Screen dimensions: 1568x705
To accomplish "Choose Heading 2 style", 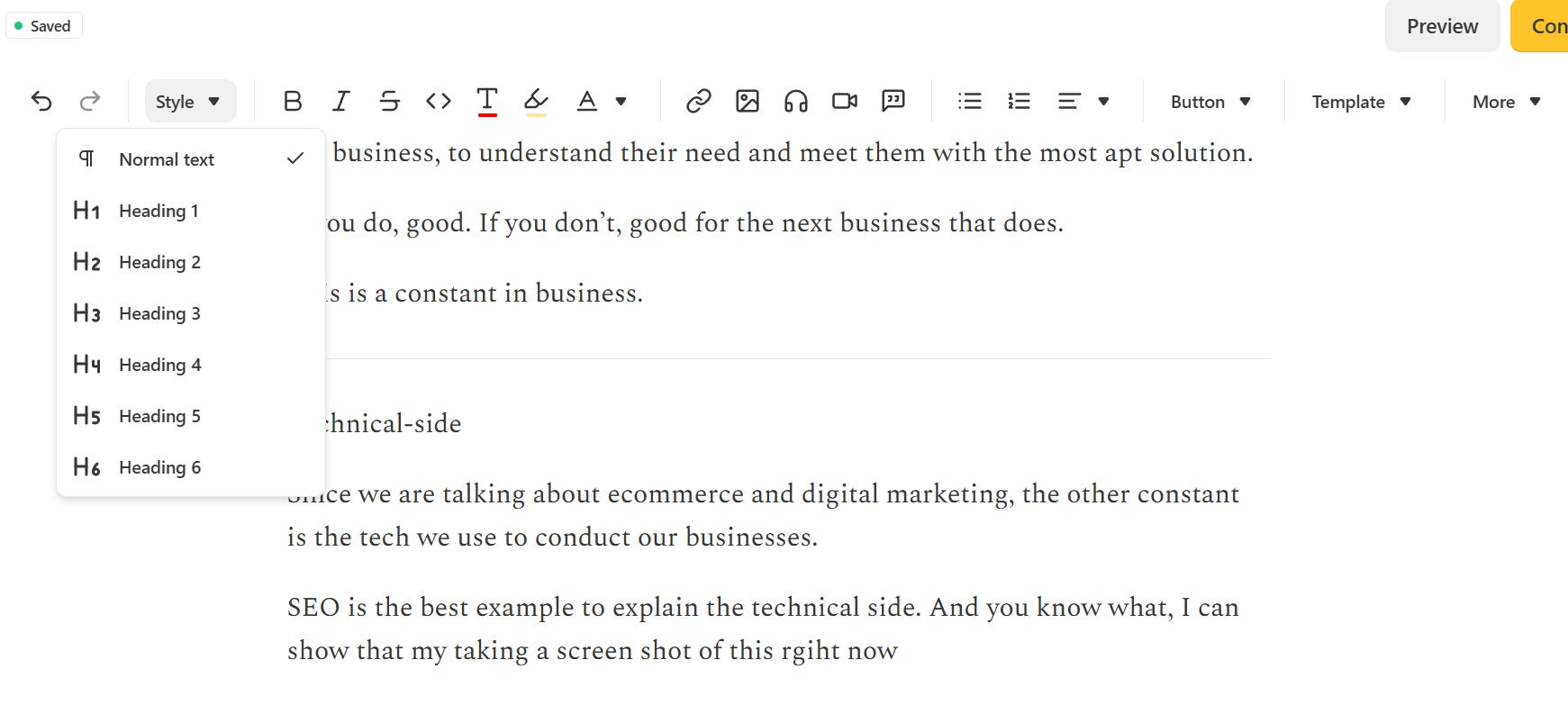I will (191, 262).
